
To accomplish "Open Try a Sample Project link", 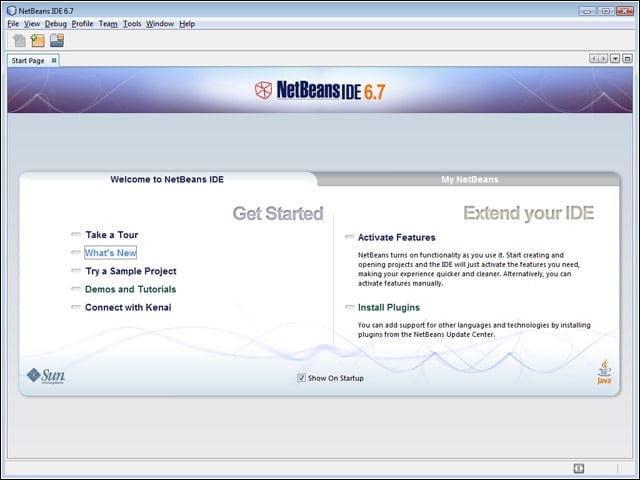I will point(131,271).
